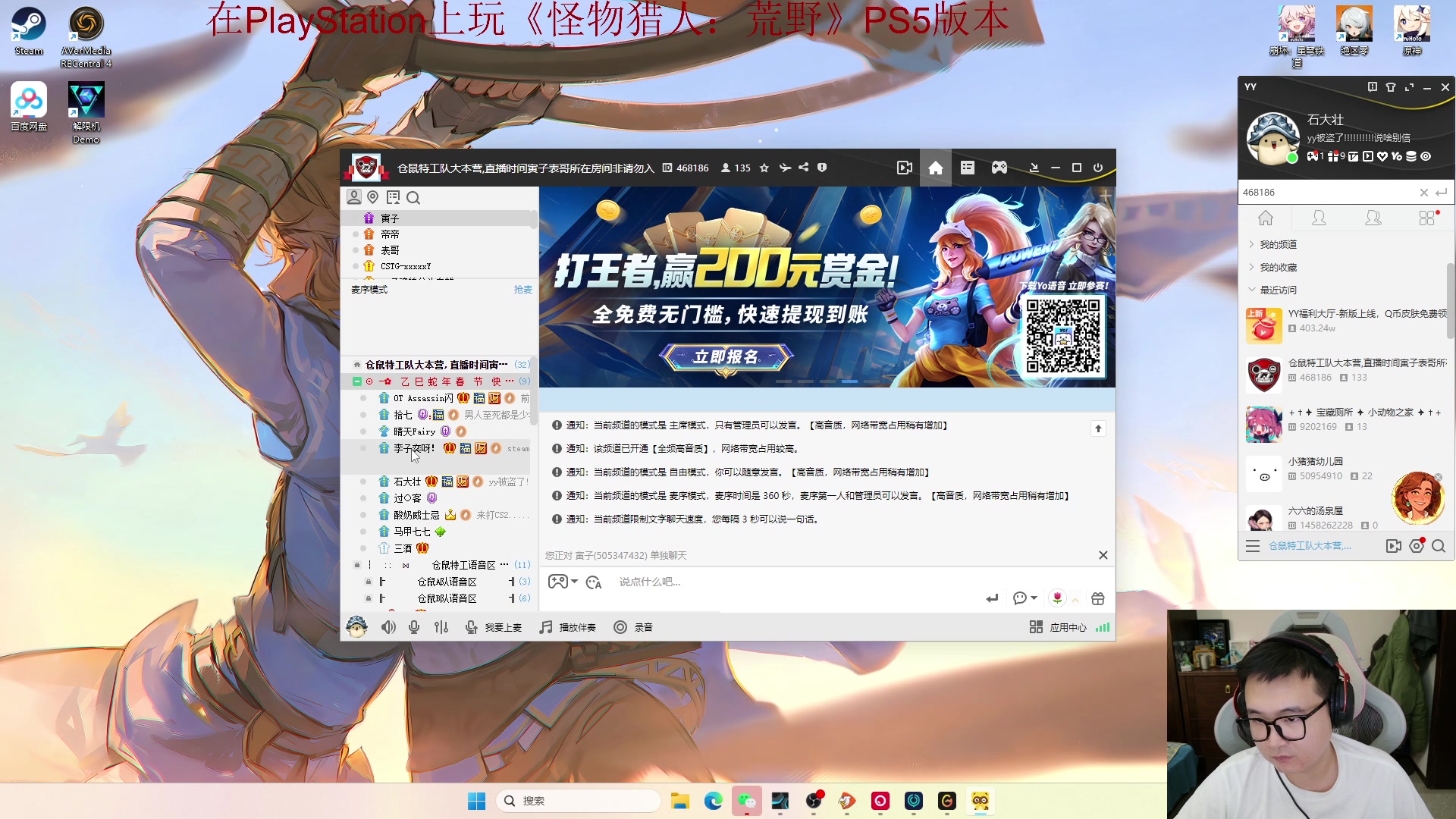Image resolution: width=1456 pixels, height=819 pixels.
Task: Search channel members with magnifier icon
Action: [x=413, y=197]
